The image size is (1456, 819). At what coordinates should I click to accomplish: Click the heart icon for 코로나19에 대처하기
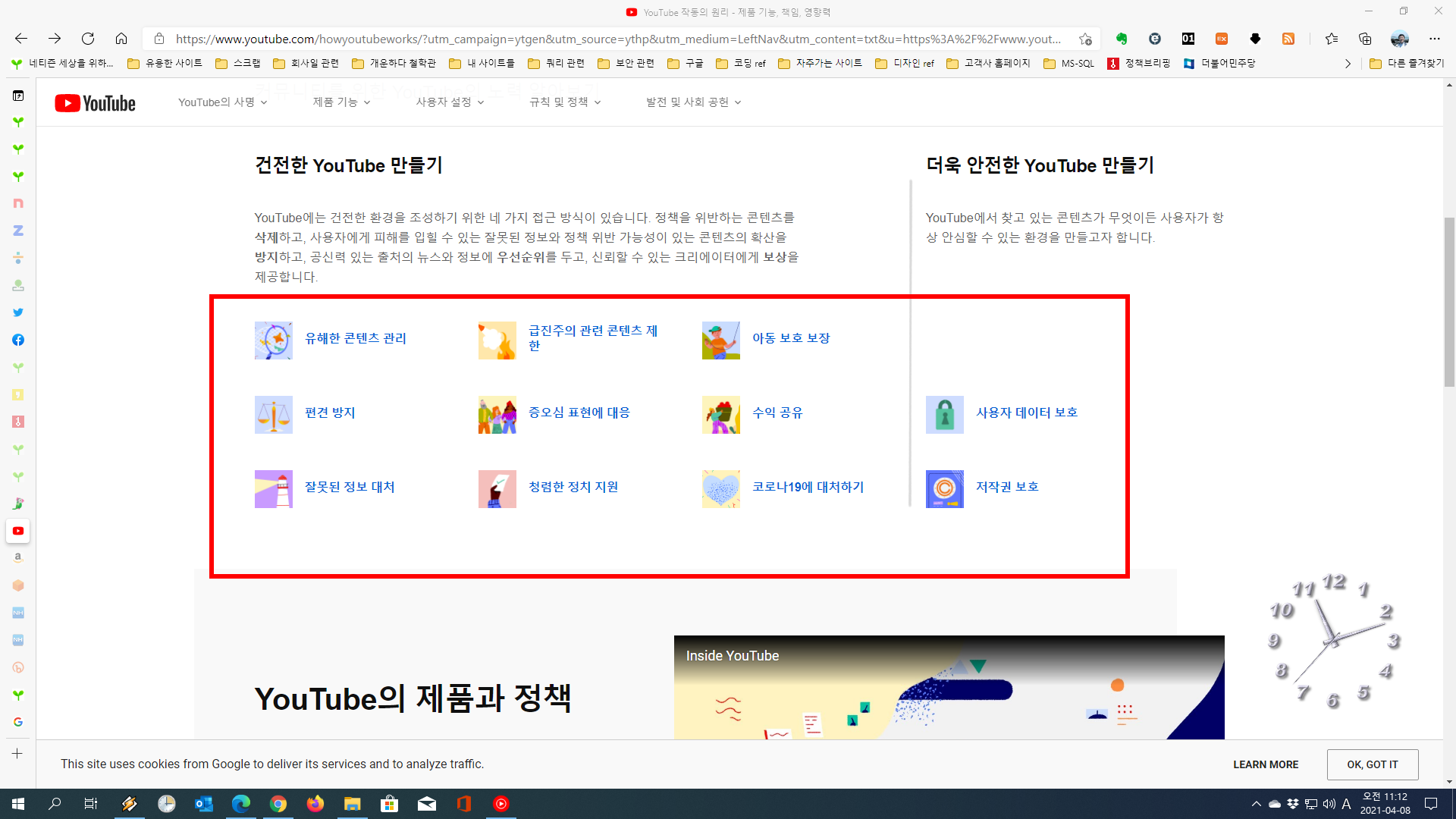pyautogui.click(x=721, y=489)
